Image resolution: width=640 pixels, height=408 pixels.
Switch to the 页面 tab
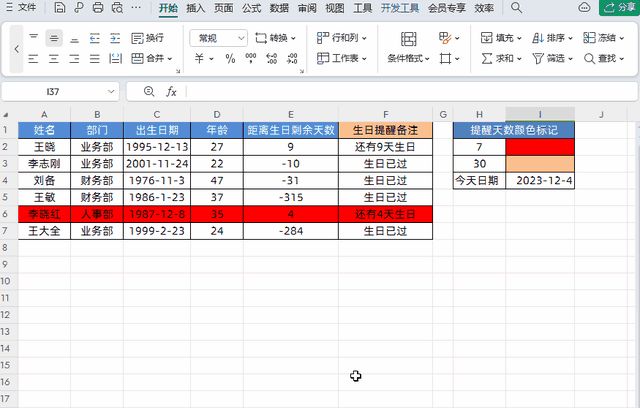pos(224,8)
